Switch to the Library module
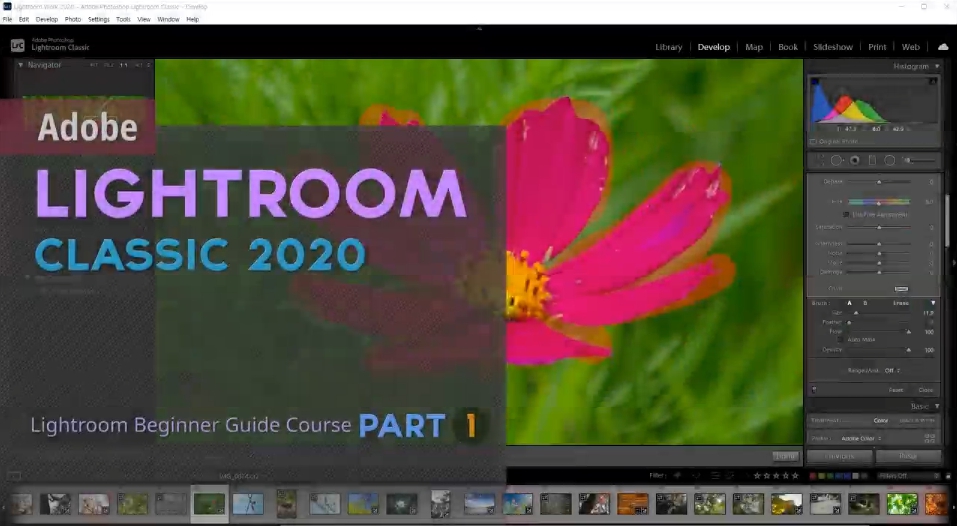The image size is (957, 526). (x=668, y=47)
